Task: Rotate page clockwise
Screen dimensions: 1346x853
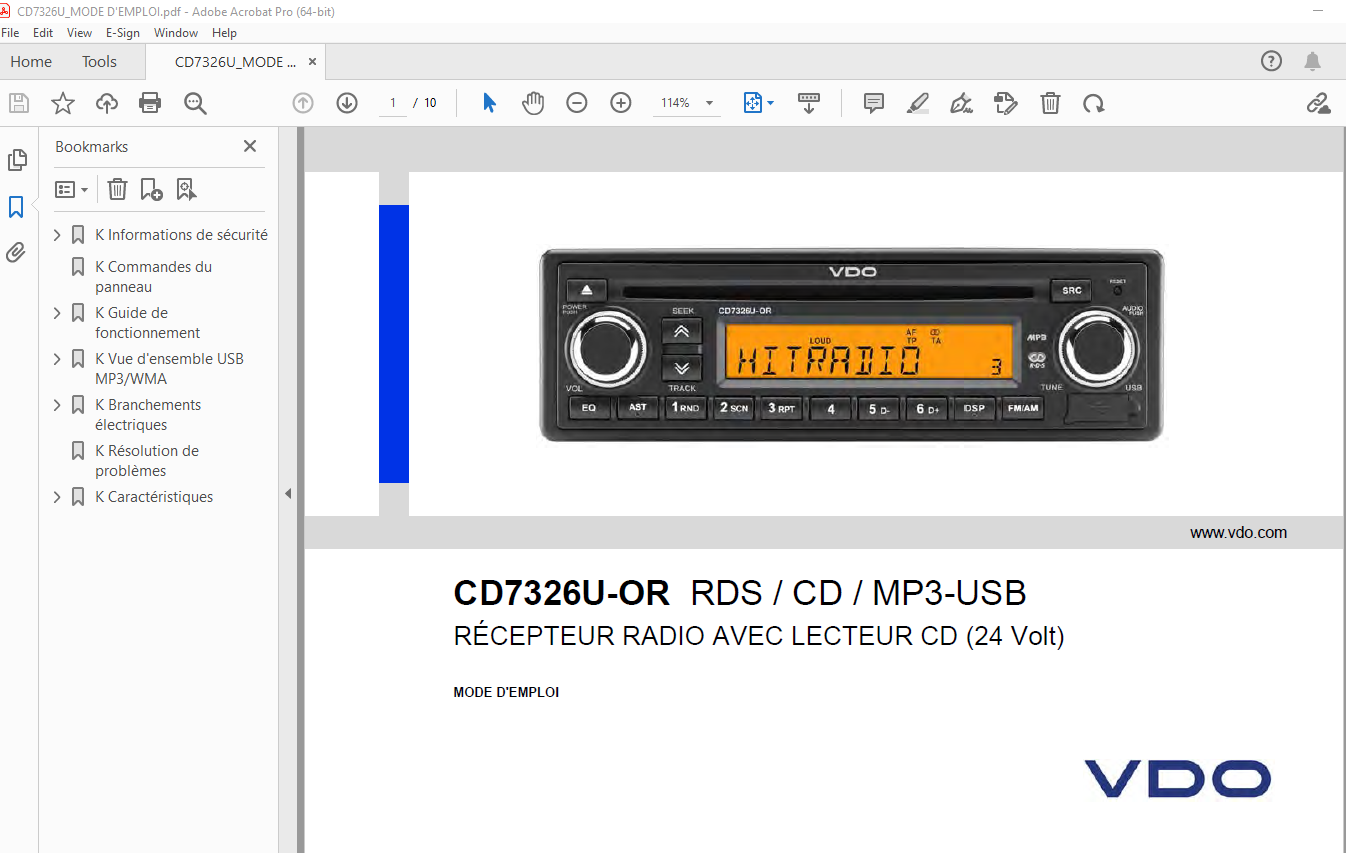Action: pyautogui.click(x=1094, y=103)
